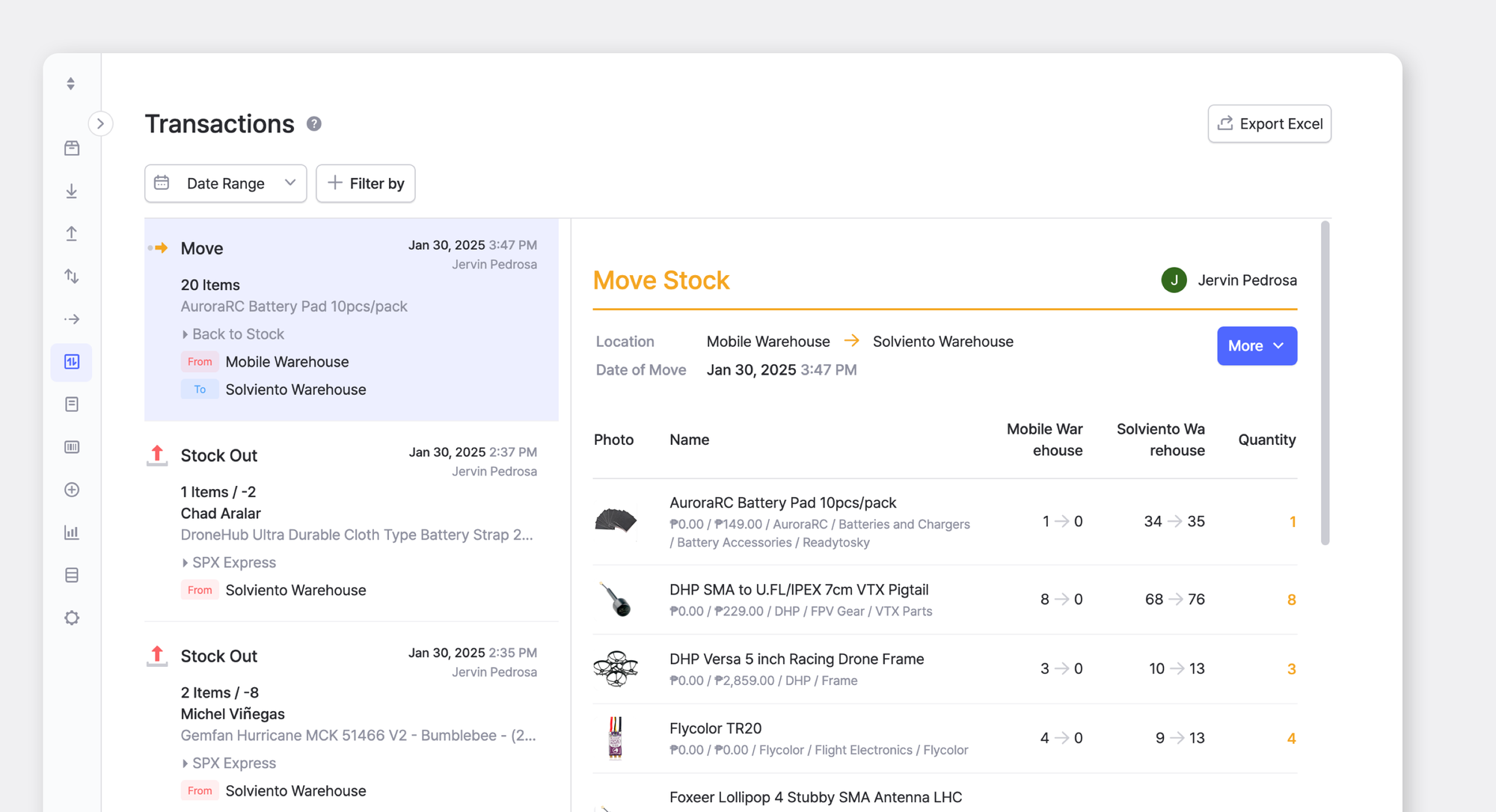1496x812 pixels.
Task: Open the Transactions help question mark
Action: [314, 124]
